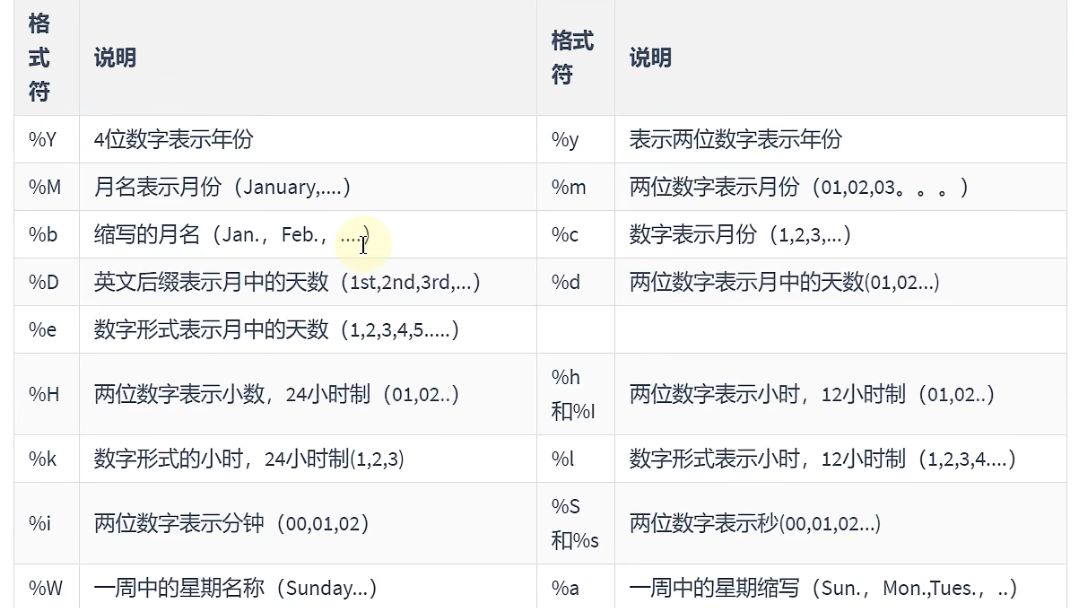Click the %i minutes specifier cell
Screen dimensions: 1074x608
[39, 523]
